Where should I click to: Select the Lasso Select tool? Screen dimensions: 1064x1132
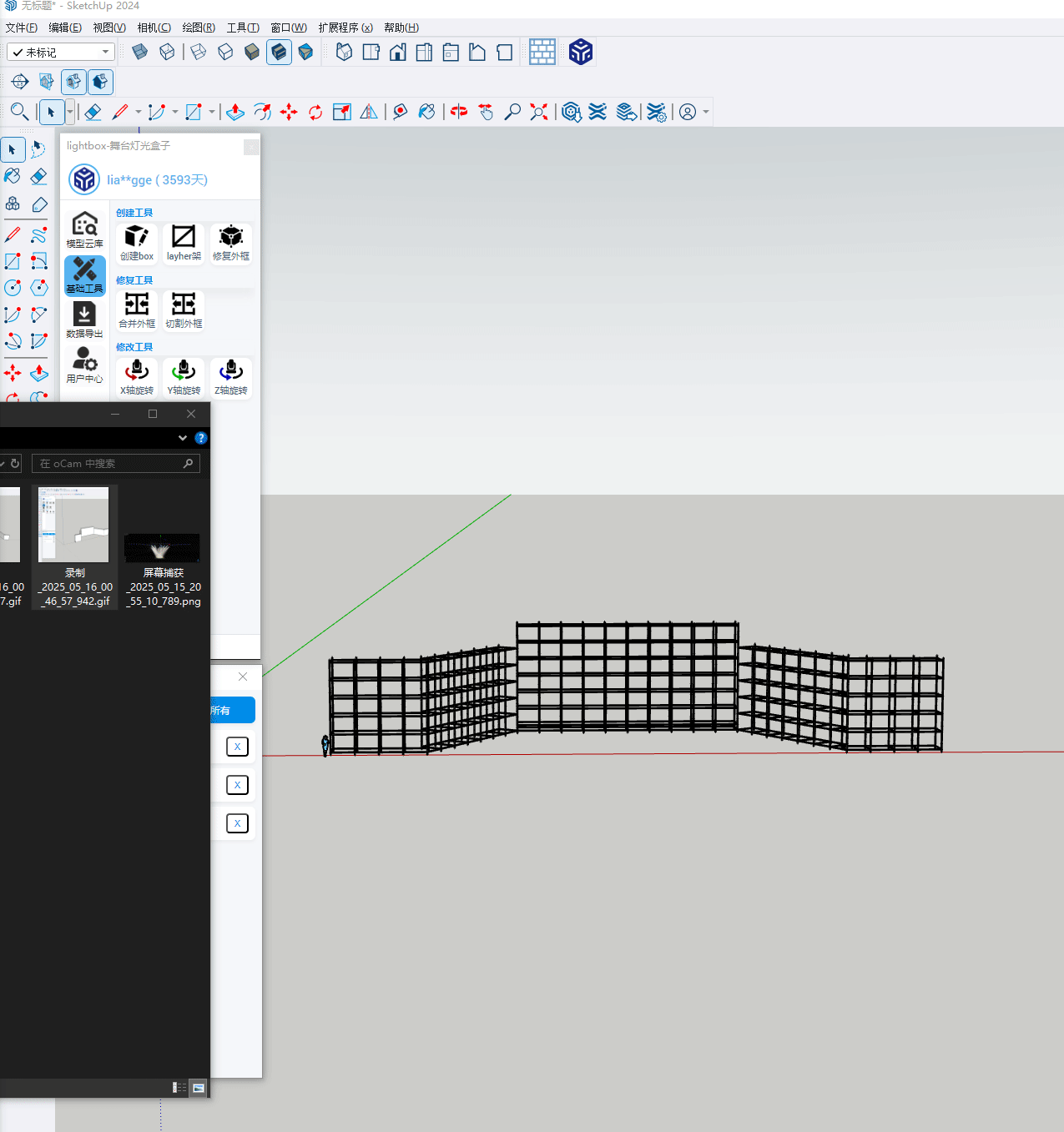click(x=38, y=149)
